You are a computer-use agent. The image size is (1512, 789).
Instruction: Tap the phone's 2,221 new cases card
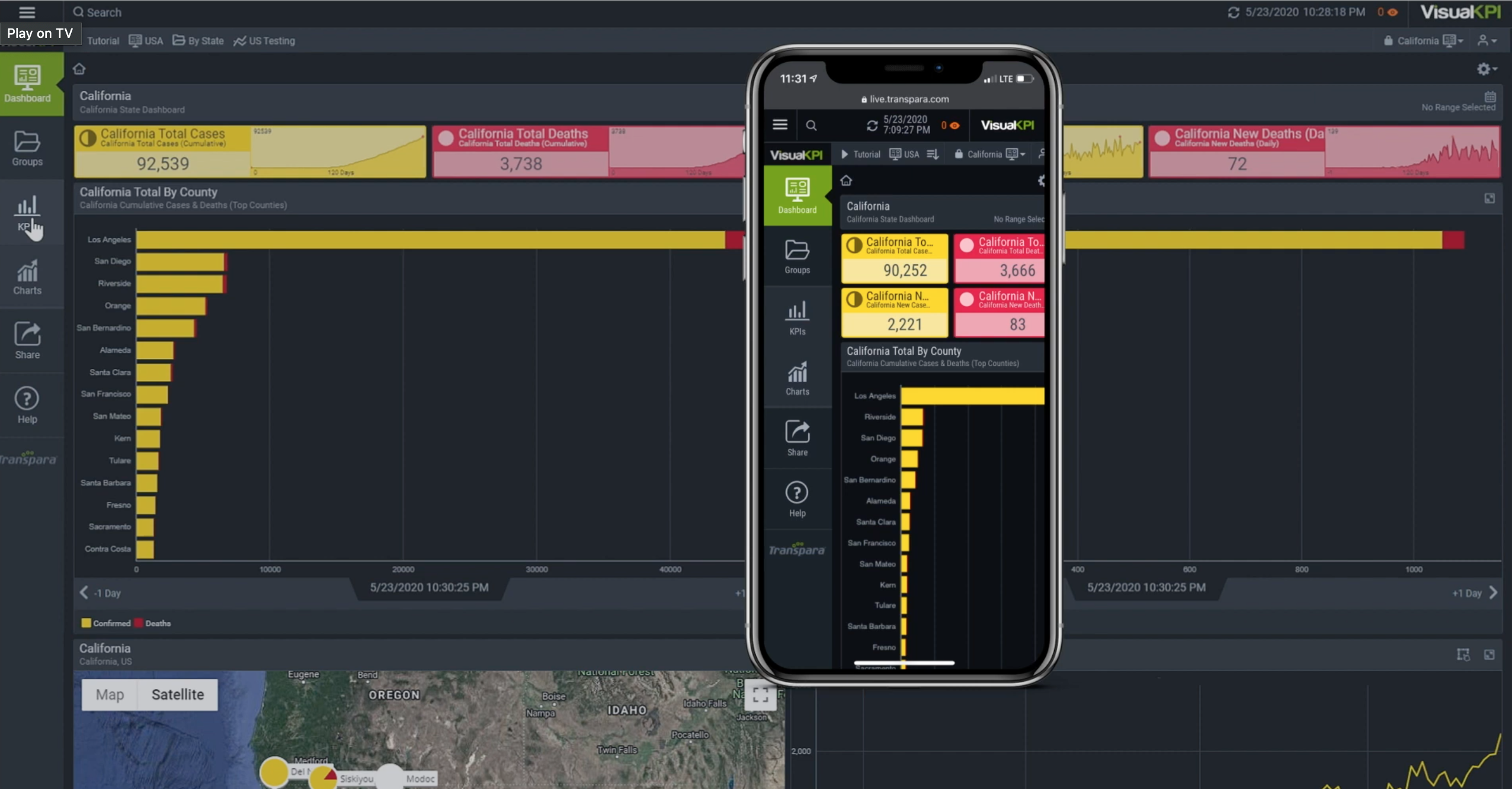tap(895, 312)
